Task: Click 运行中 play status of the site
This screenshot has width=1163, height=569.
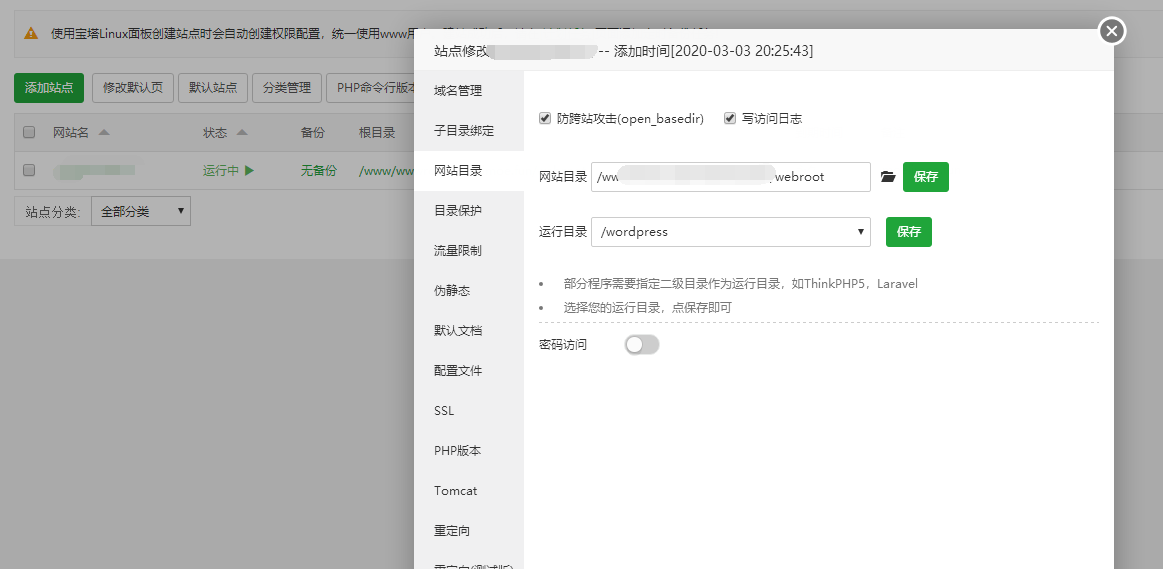Action: (228, 171)
